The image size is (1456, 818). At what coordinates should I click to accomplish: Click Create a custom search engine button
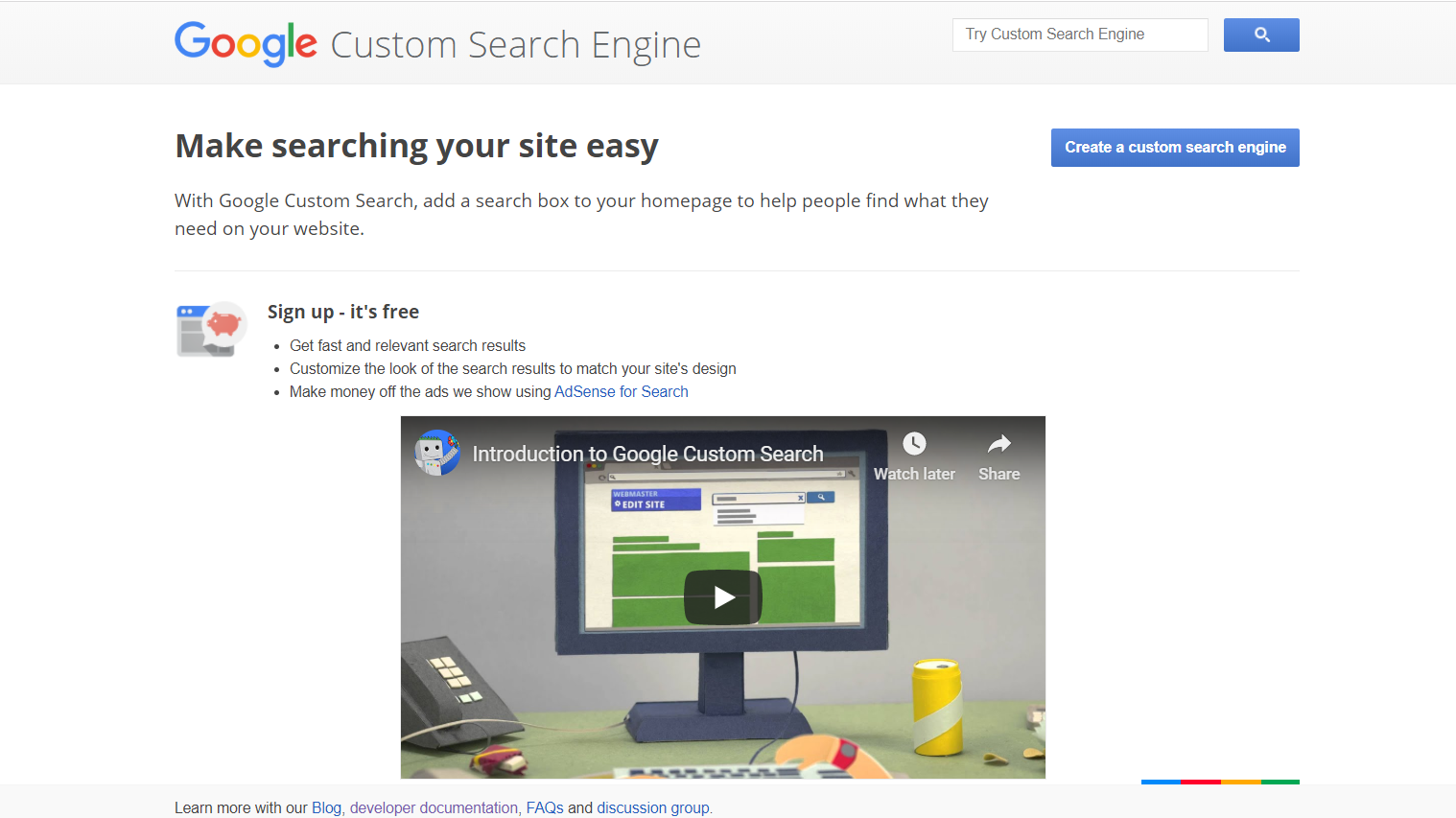tap(1175, 148)
